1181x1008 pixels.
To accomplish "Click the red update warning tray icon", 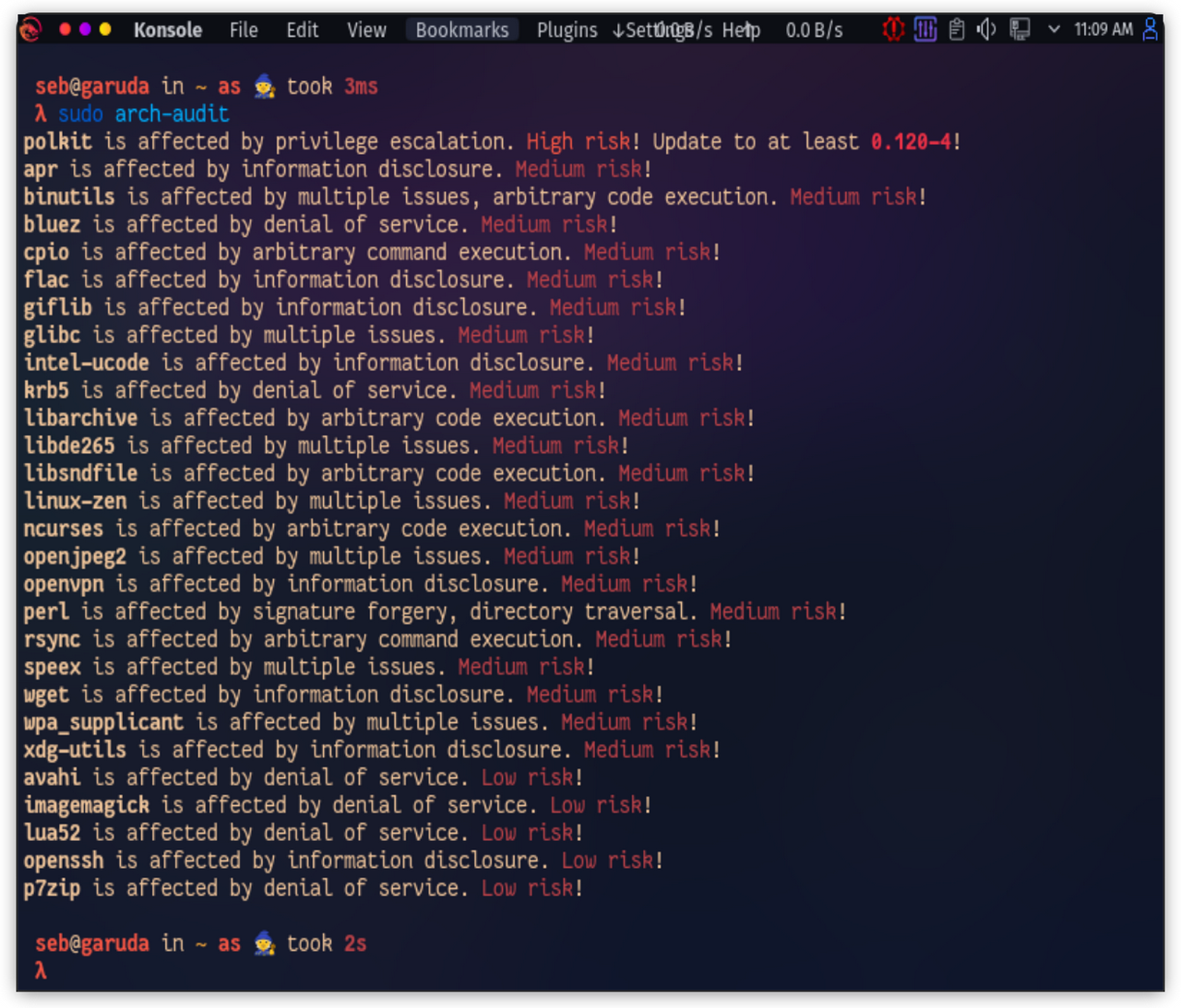I will tap(892, 30).
